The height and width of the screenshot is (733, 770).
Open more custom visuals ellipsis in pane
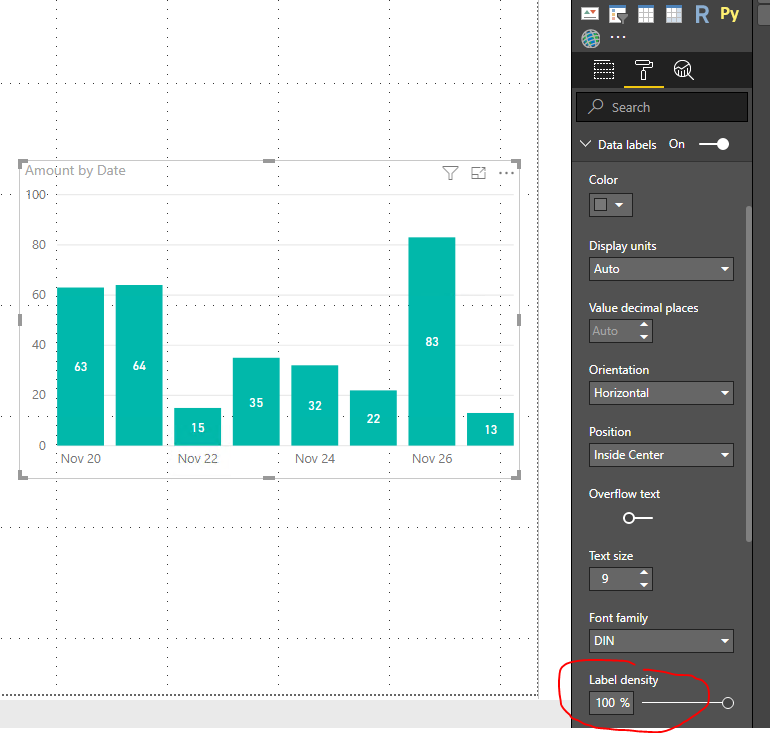click(x=618, y=37)
